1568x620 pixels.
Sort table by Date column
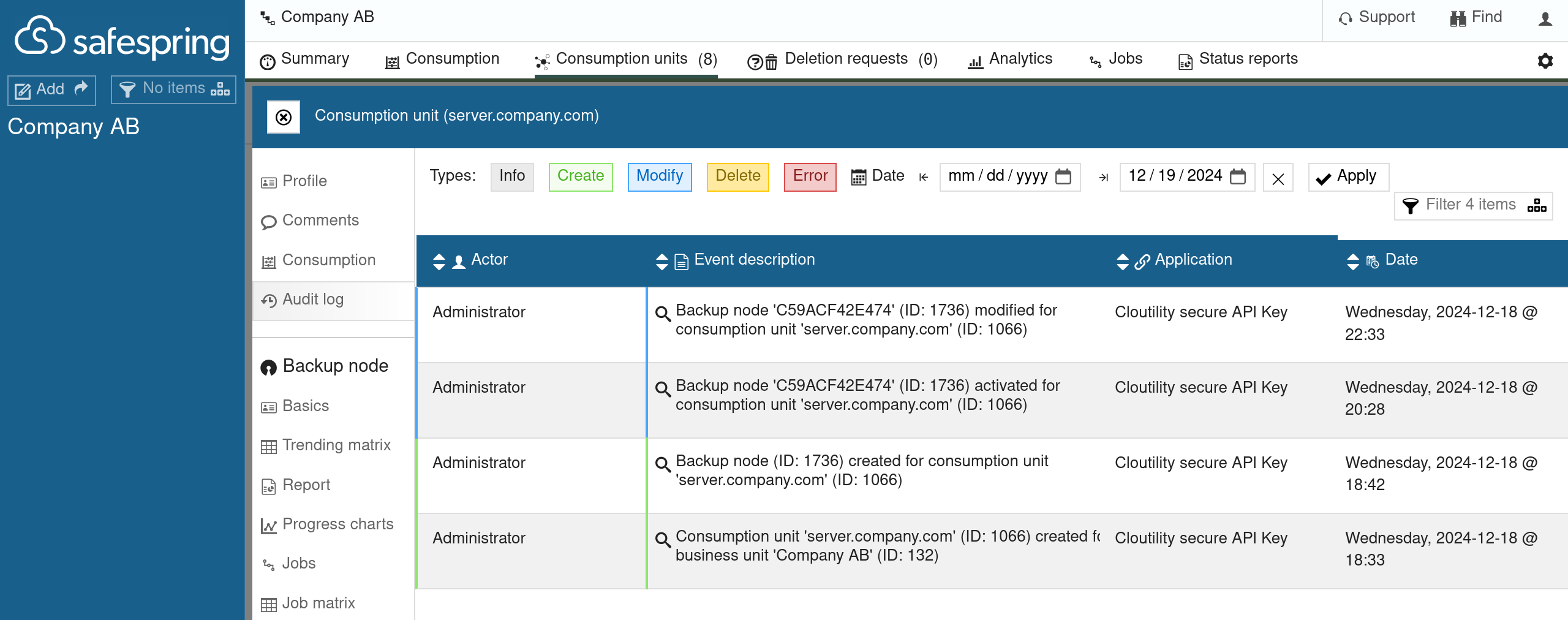tap(1353, 262)
